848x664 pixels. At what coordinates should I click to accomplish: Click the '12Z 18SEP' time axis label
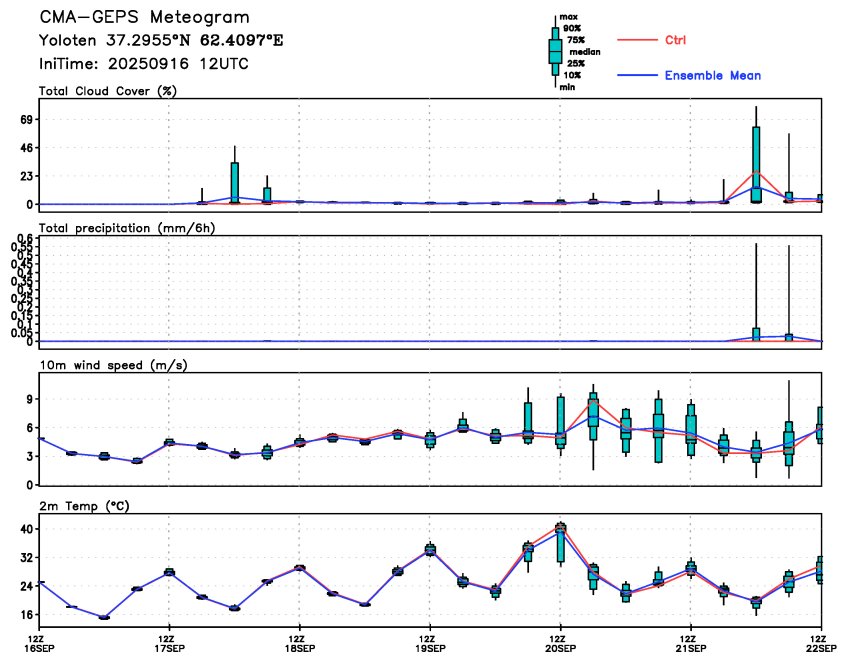[300, 643]
